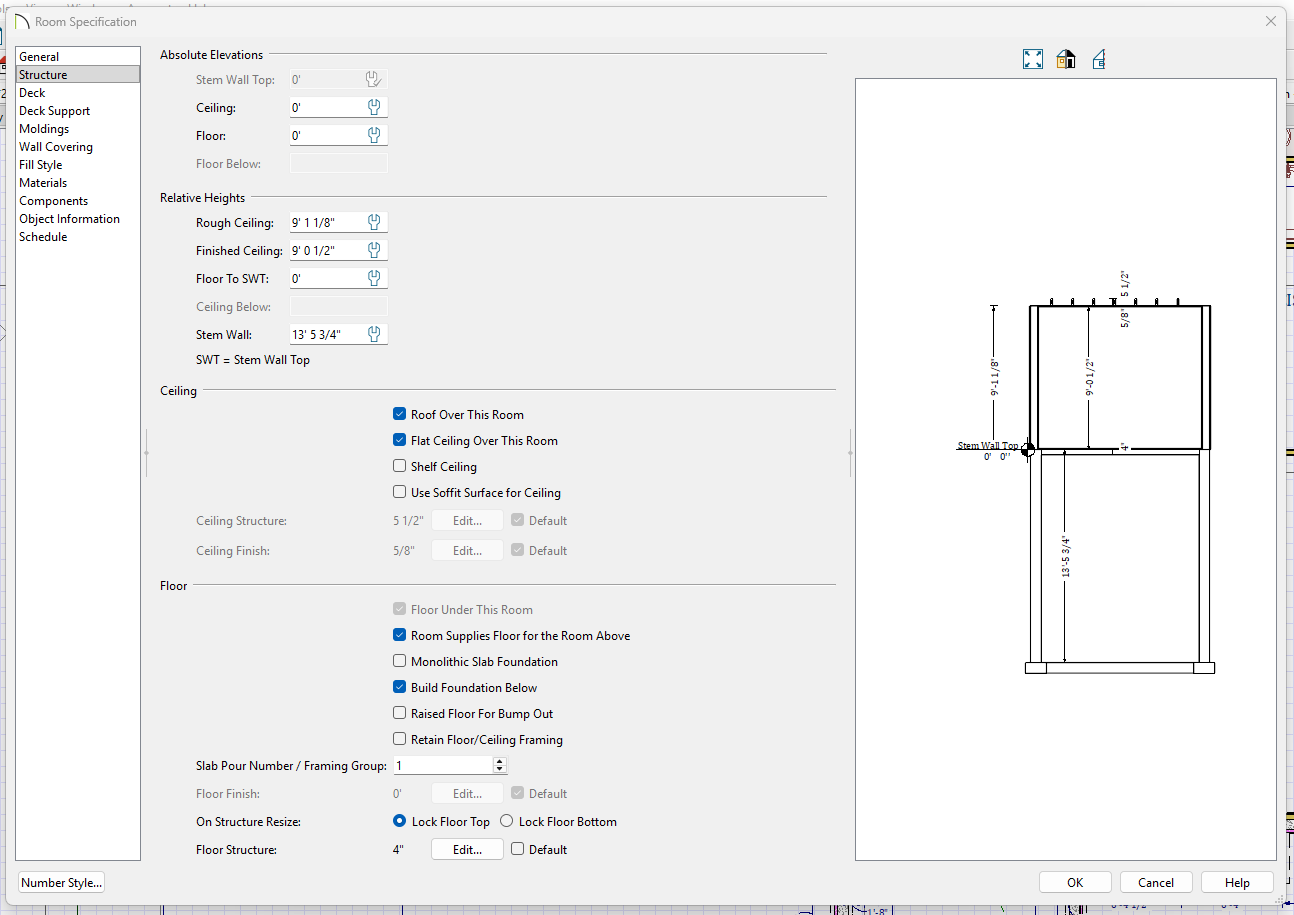
Task: Select the Lock Floor Bottom option
Action: [x=507, y=822]
